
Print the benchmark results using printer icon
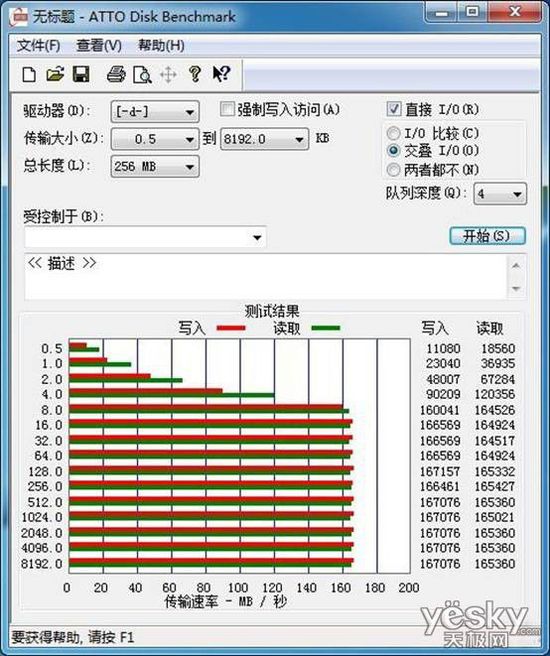click(116, 74)
